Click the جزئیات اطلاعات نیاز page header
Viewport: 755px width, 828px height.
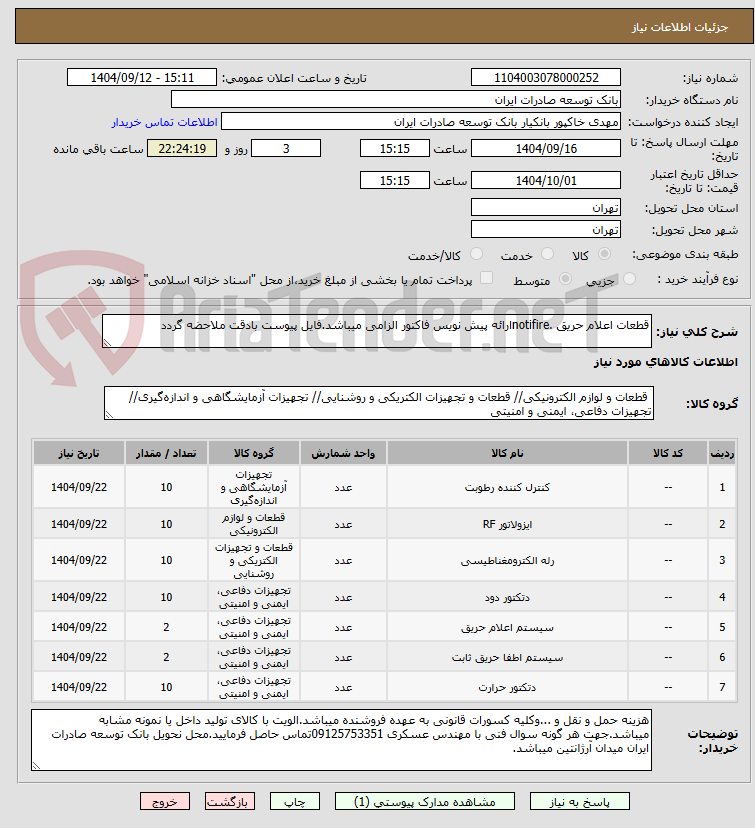click(x=384, y=26)
